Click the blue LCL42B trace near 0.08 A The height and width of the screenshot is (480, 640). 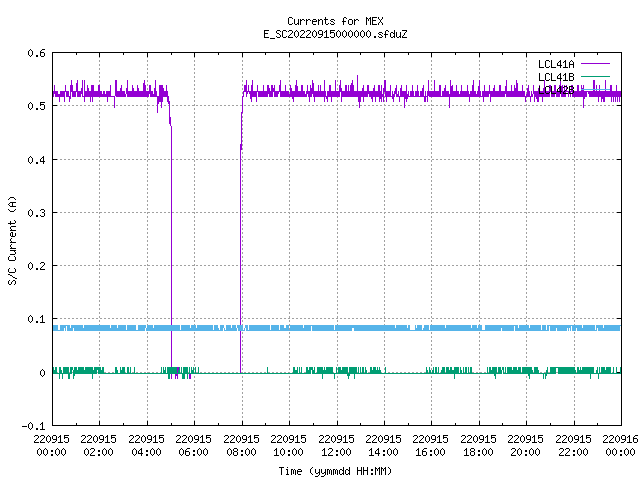pos(337,328)
